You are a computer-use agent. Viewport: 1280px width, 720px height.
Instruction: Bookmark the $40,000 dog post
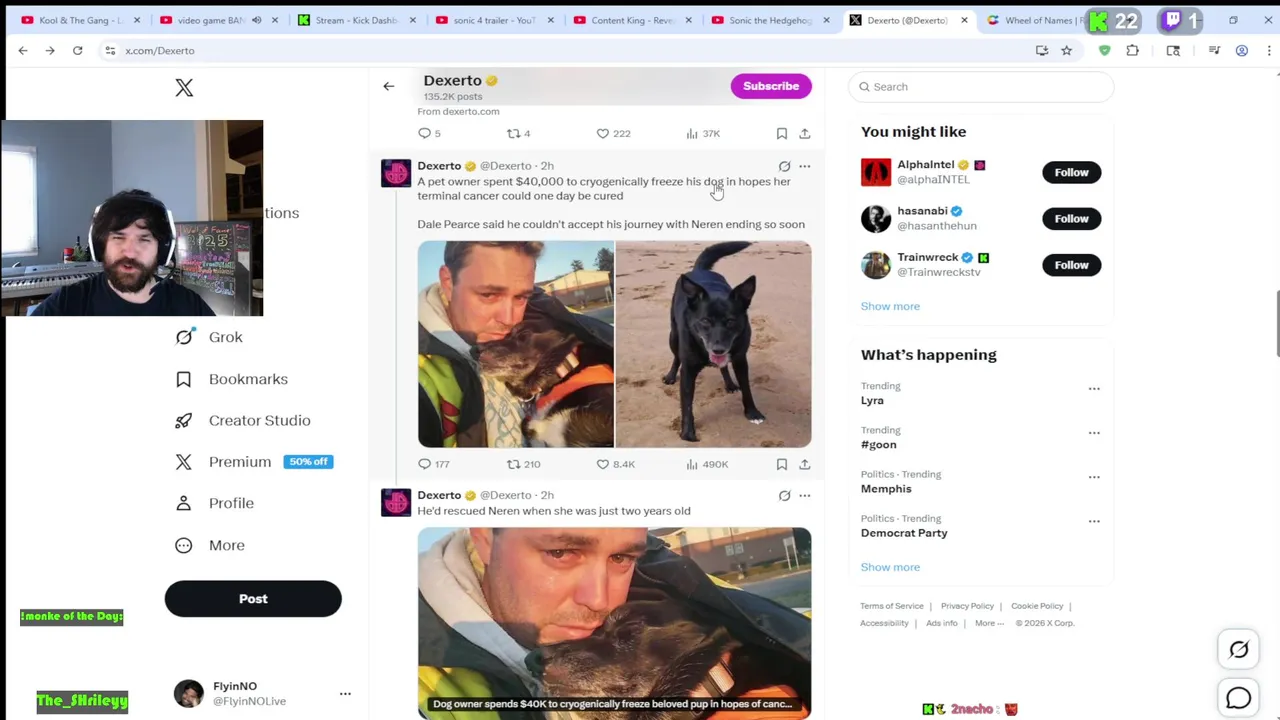click(x=782, y=464)
